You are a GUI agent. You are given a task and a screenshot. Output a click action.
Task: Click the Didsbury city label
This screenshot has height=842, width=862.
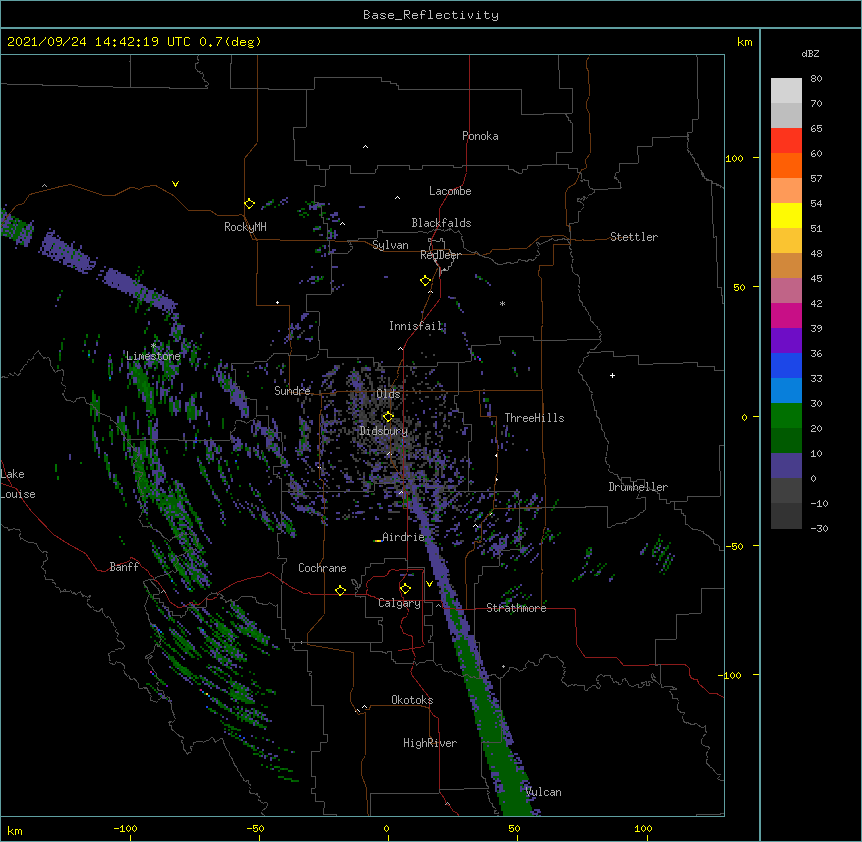pyautogui.click(x=383, y=431)
